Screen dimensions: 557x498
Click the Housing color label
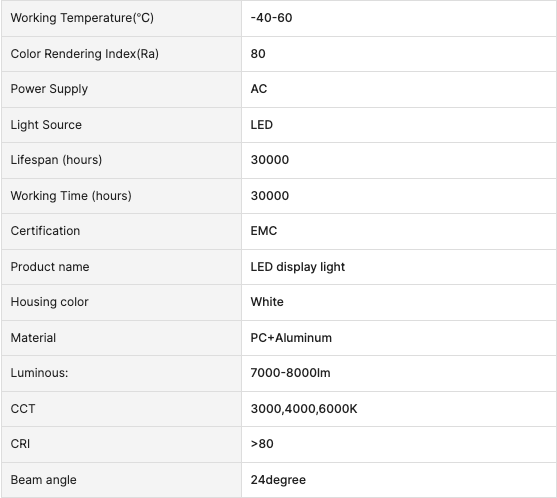(x=49, y=302)
